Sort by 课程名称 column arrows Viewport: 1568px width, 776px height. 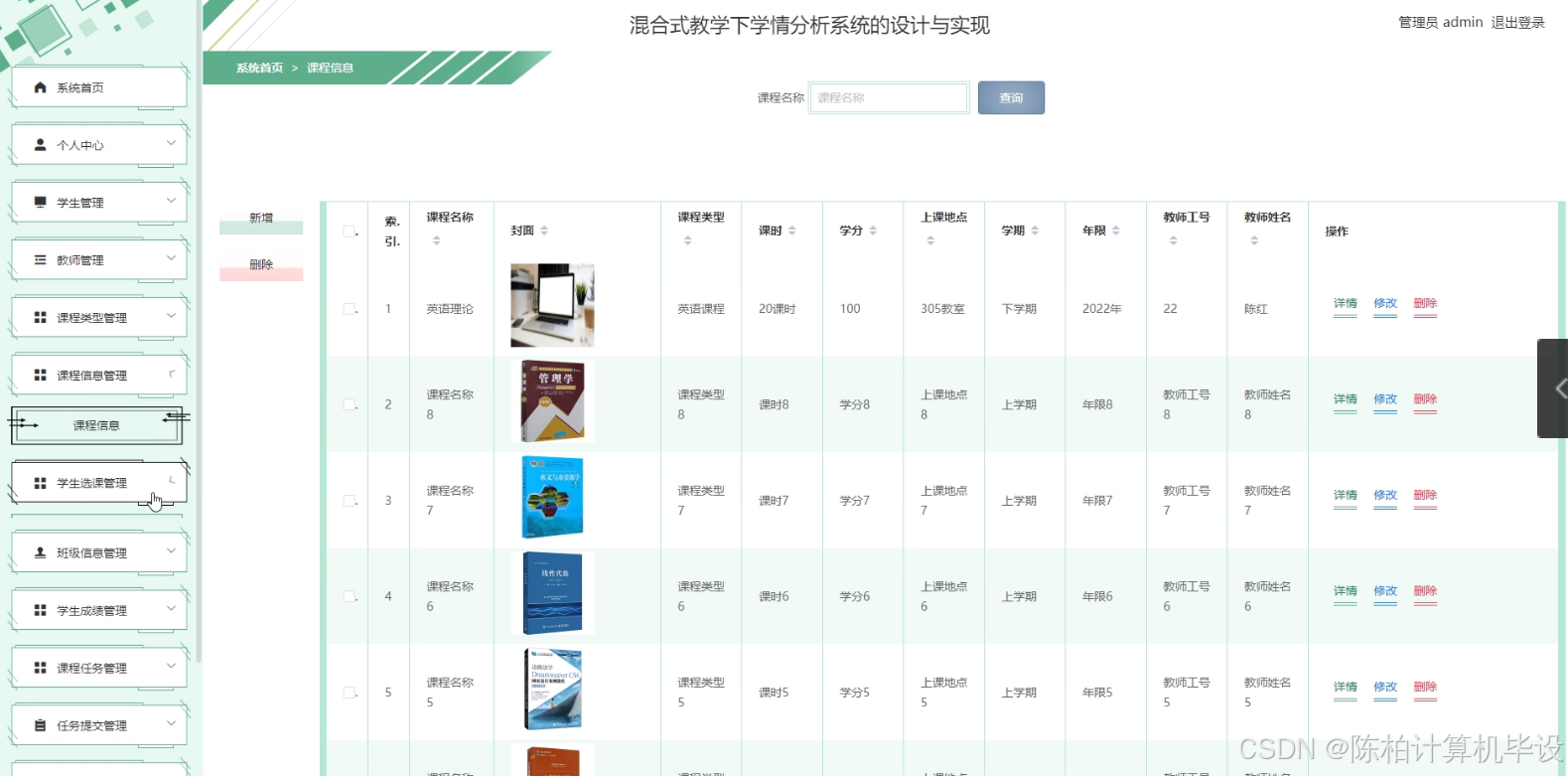coord(436,240)
